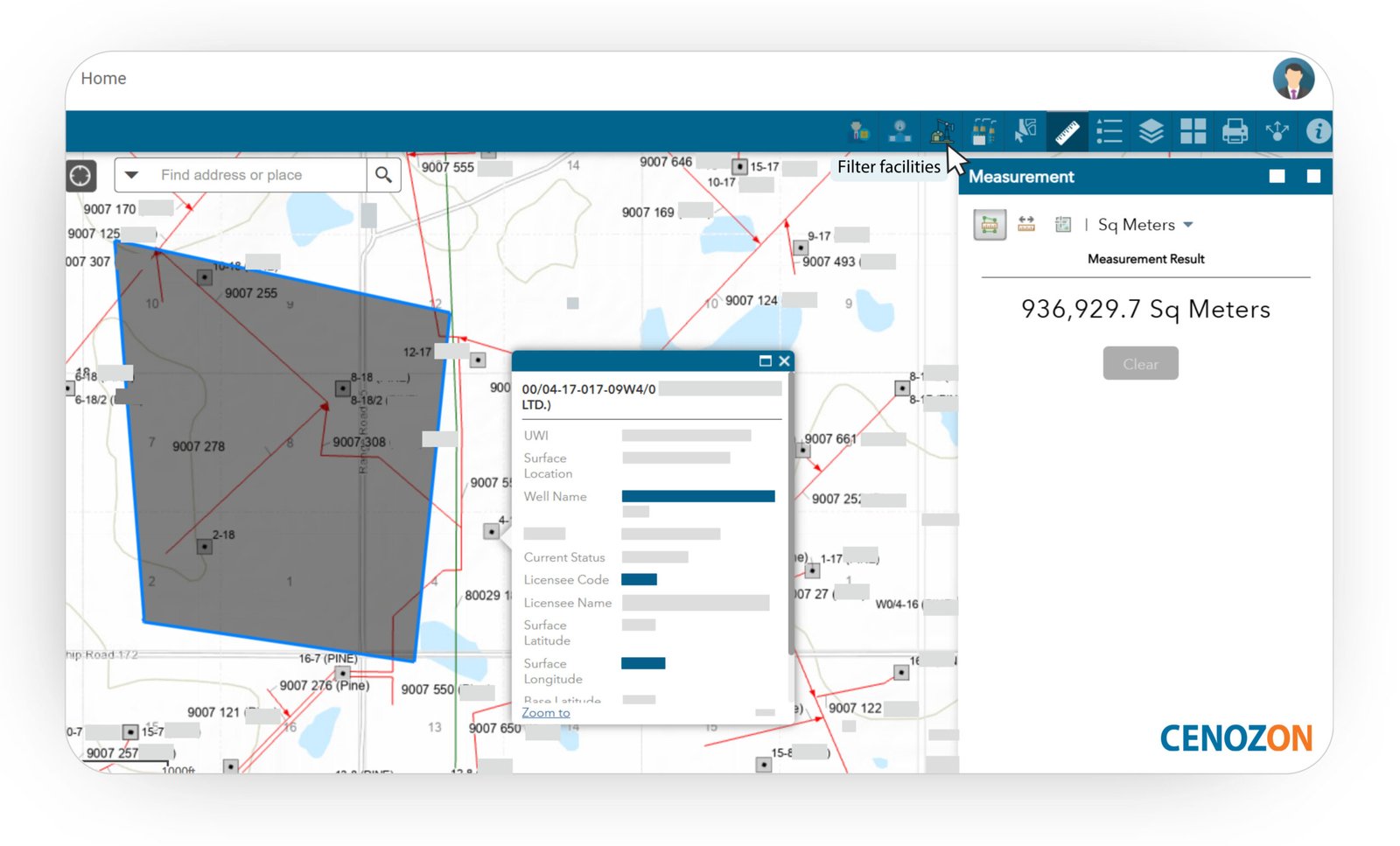Viewport: 1400px width, 846px height.
Task: Open the four-square grid gallery icon
Action: click(1193, 132)
